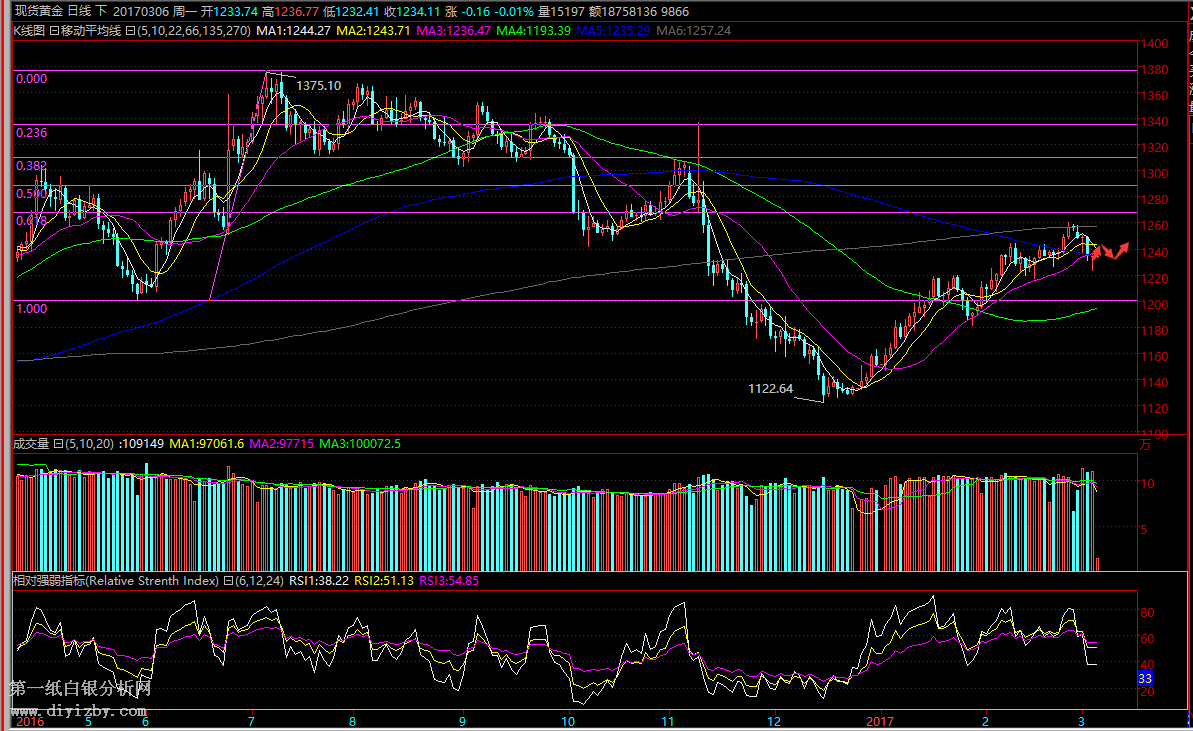
Task: Click the open price 1233.74
Action: 236,11
